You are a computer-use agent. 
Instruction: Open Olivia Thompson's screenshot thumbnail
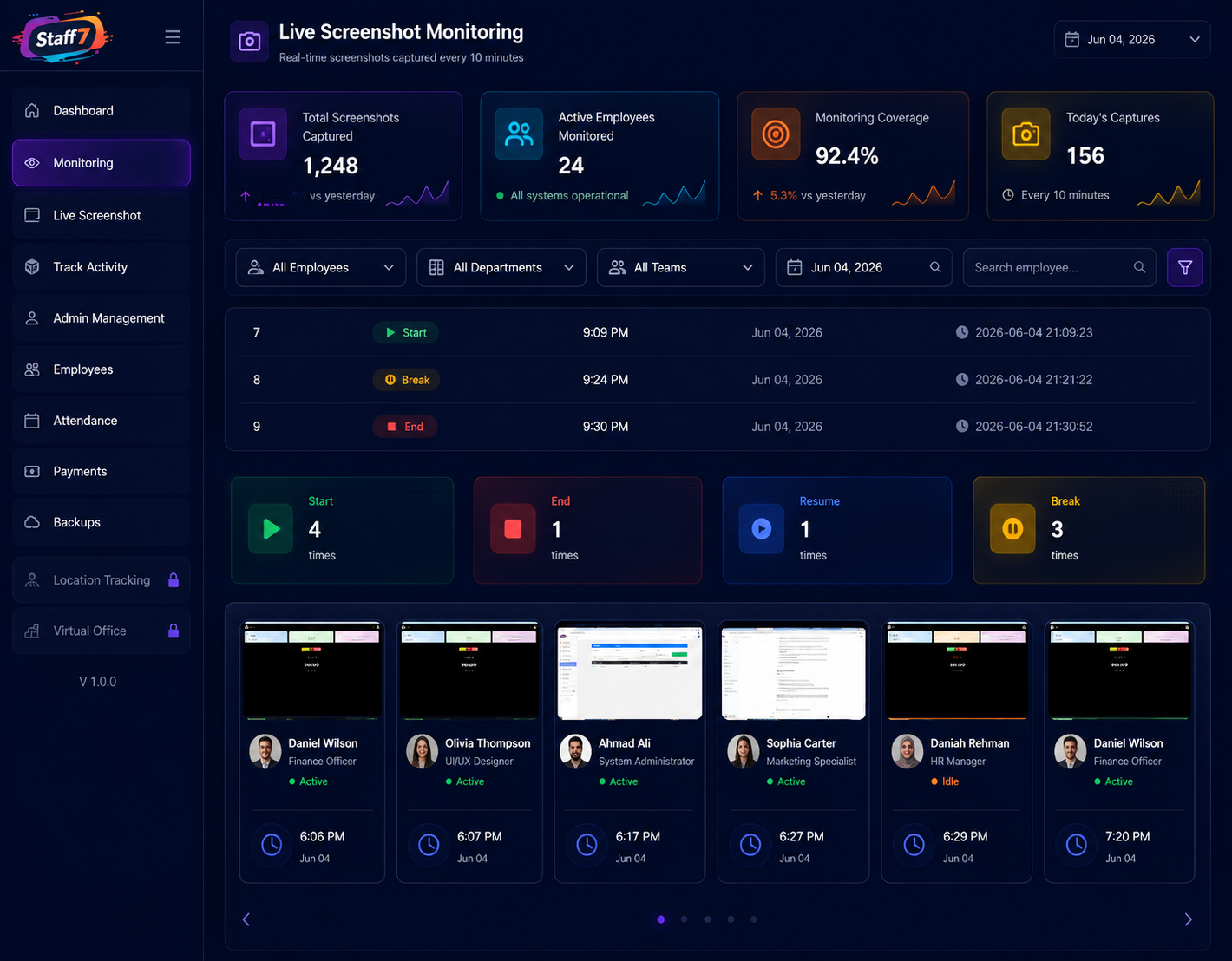click(469, 670)
